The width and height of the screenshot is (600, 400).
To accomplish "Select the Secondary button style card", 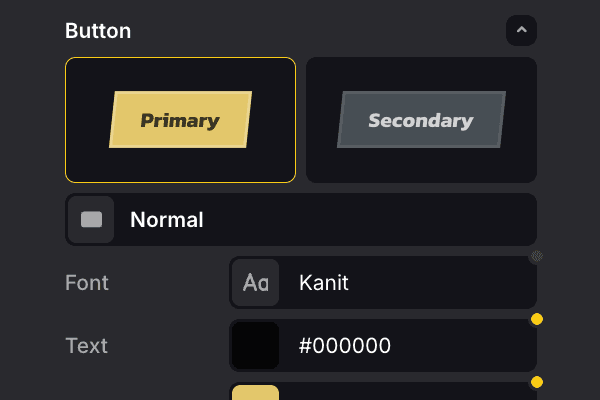I will tap(421, 120).
